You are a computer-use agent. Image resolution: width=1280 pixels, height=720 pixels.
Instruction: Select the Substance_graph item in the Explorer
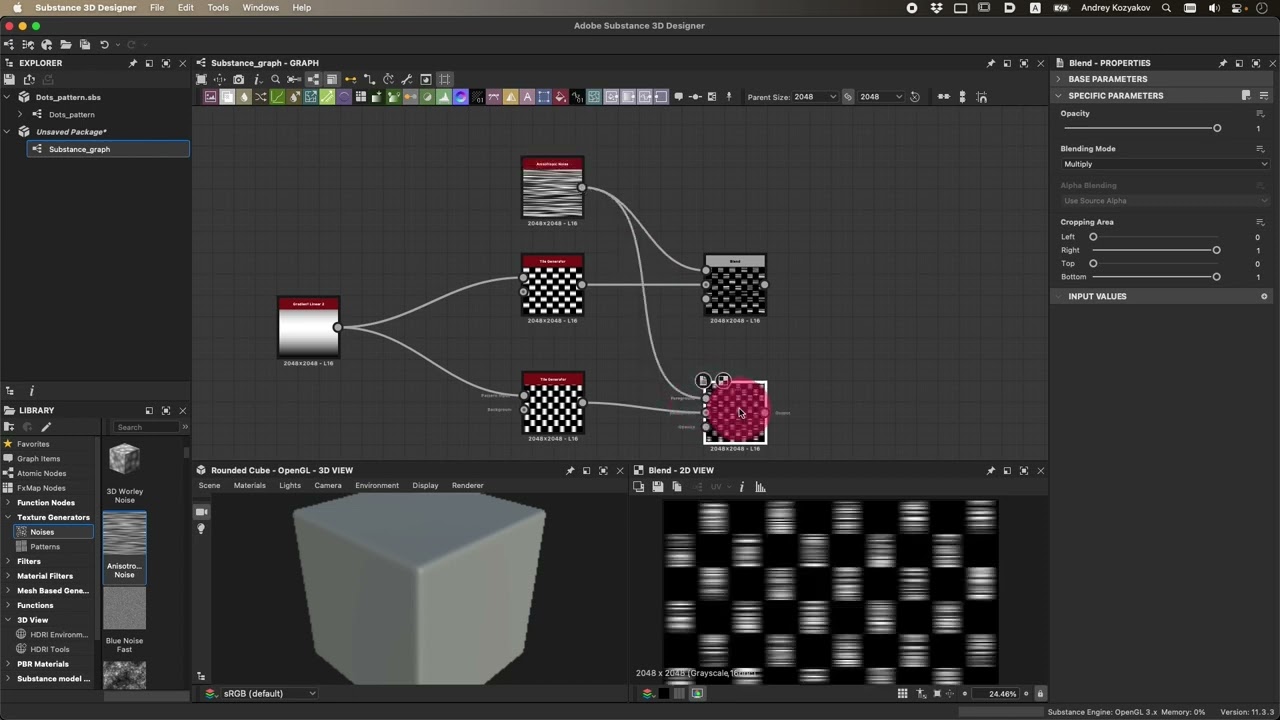point(108,149)
